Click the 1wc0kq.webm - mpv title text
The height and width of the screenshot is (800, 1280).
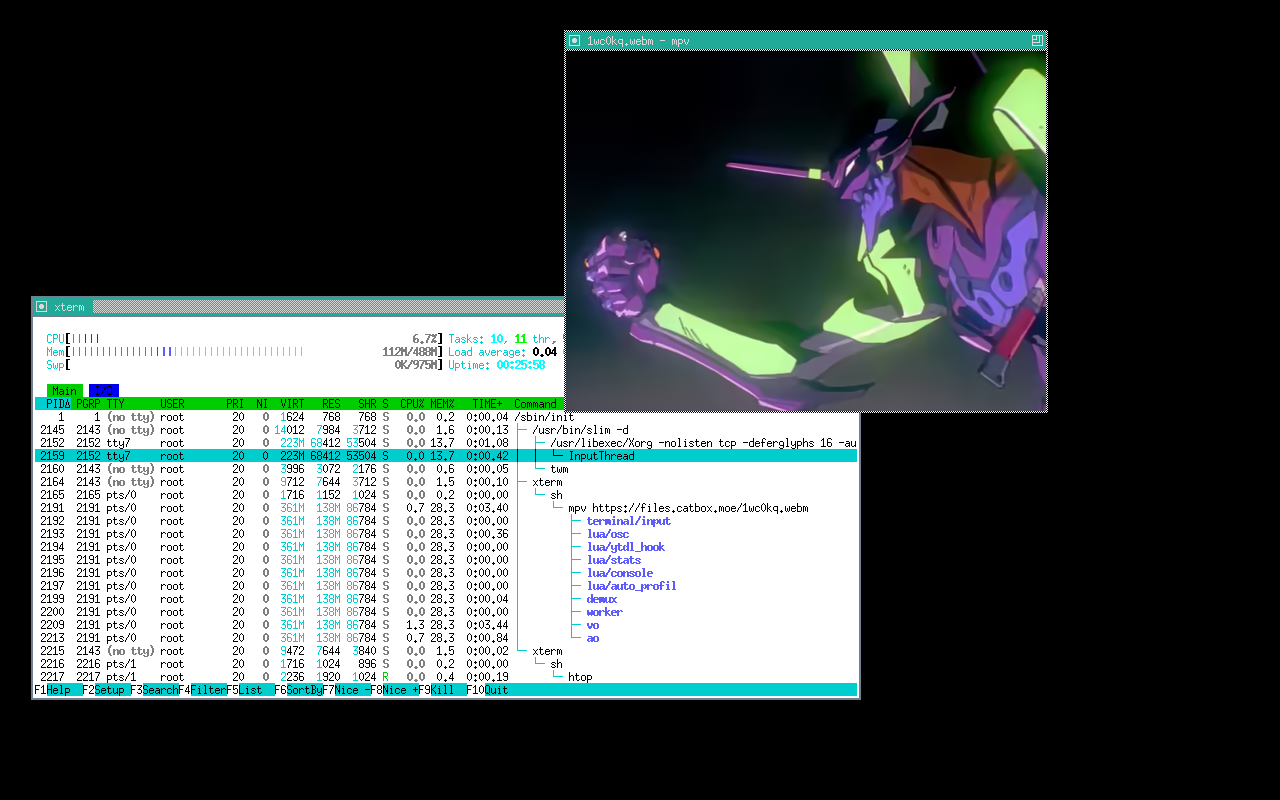(x=638, y=40)
